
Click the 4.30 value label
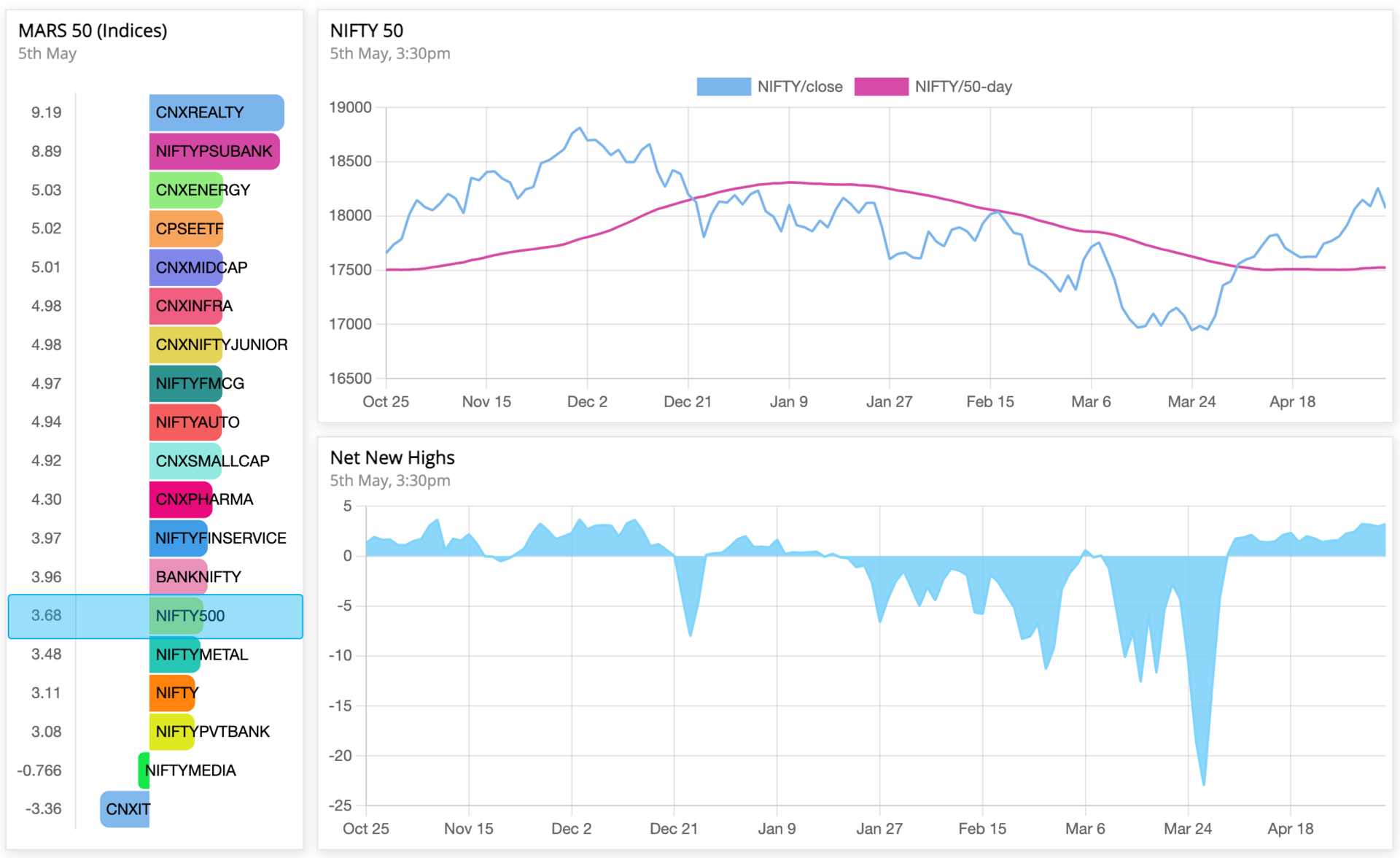(46, 499)
